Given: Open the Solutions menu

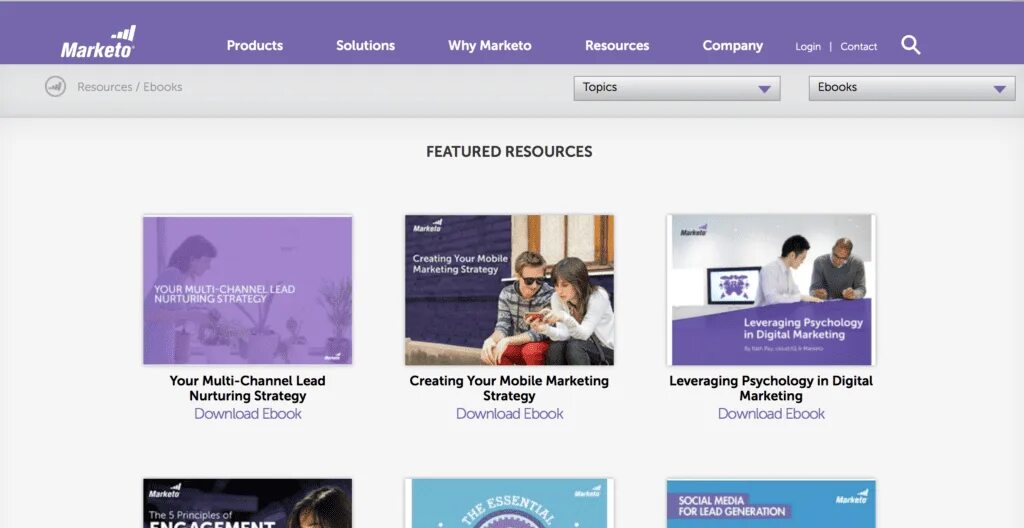Looking at the screenshot, I should tap(365, 46).
